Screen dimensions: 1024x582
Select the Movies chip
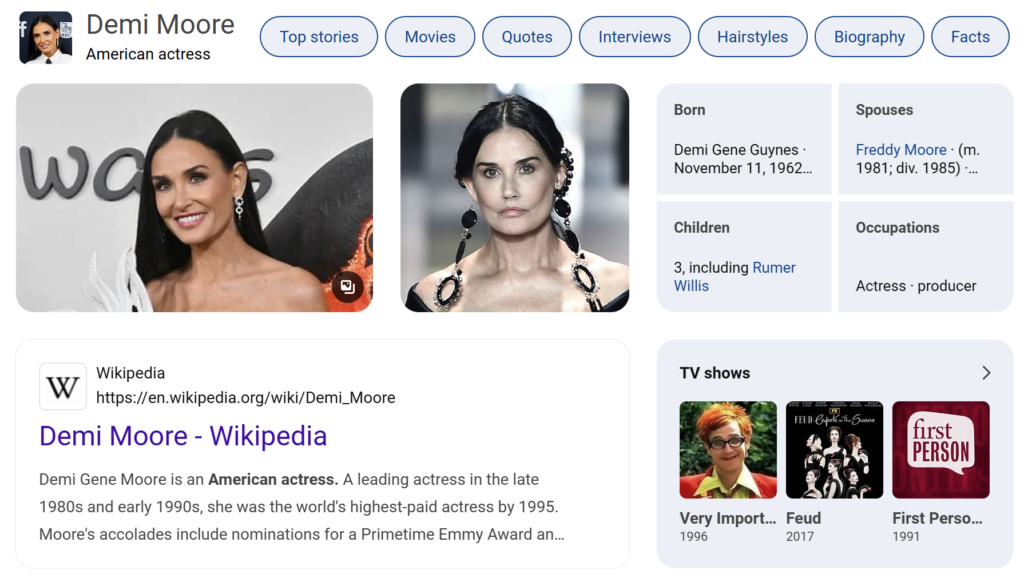[x=430, y=37]
